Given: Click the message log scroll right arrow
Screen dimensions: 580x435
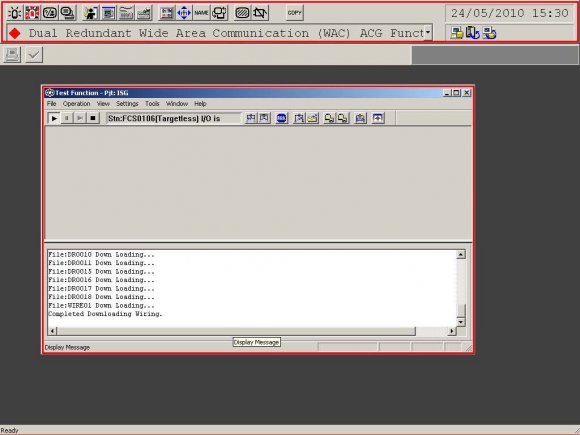Looking at the screenshot, I should [451, 331].
